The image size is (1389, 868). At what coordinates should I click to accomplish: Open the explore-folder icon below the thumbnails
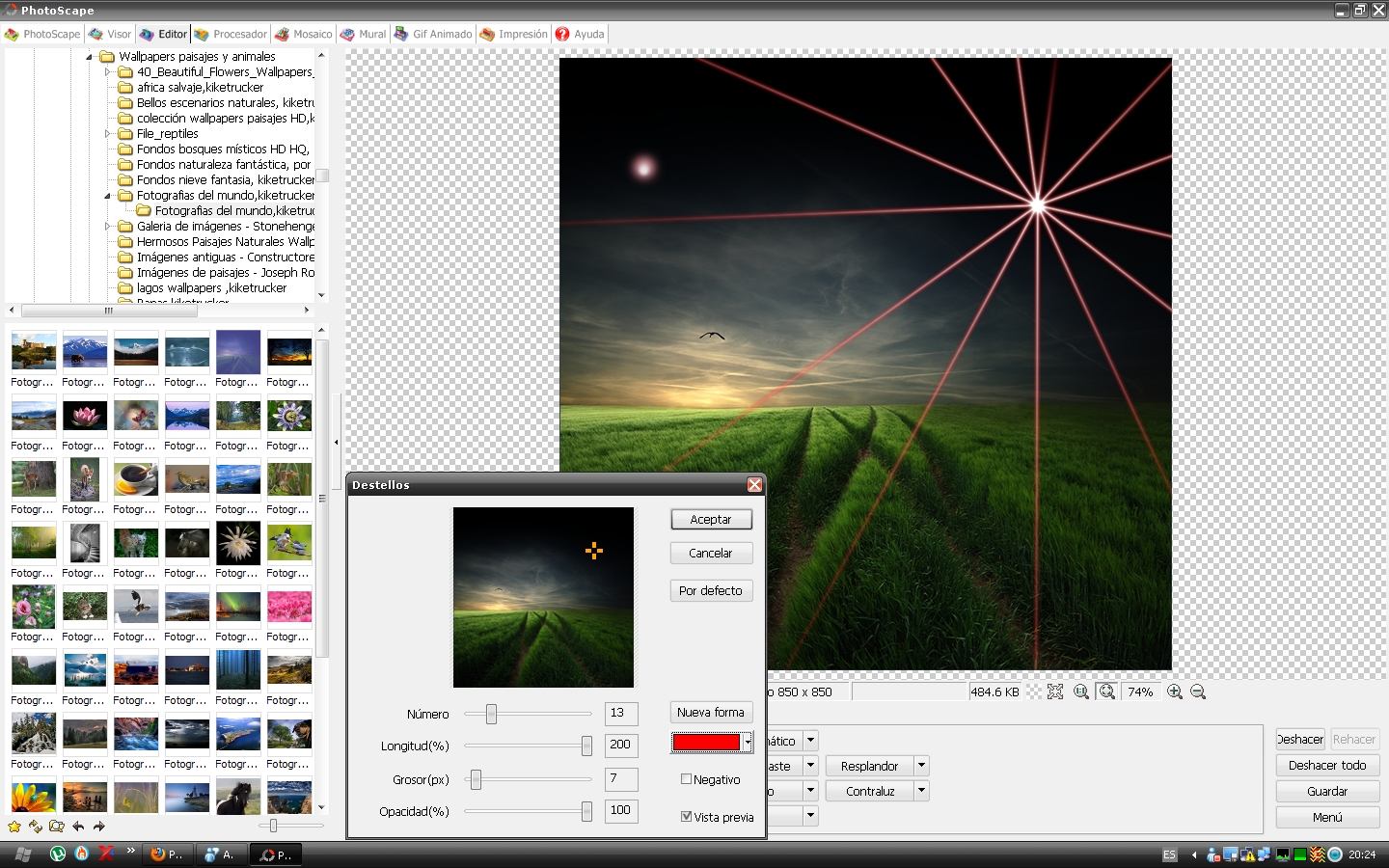coord(57,827)
